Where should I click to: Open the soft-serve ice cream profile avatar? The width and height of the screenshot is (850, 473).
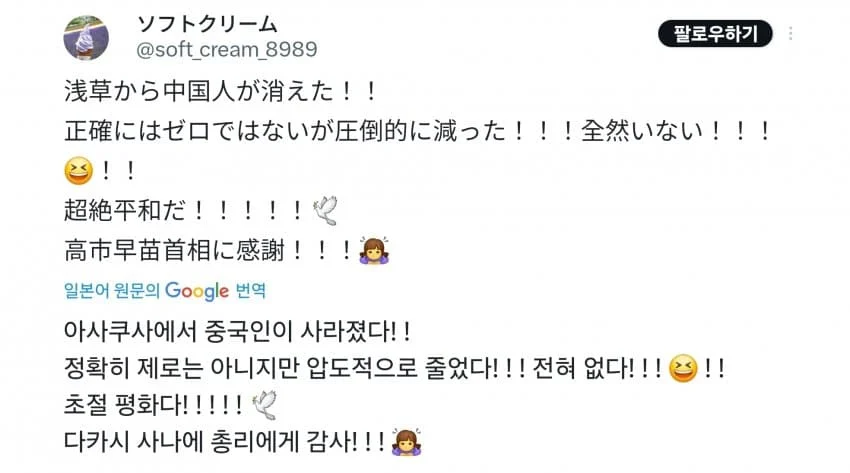coord(86,37)
